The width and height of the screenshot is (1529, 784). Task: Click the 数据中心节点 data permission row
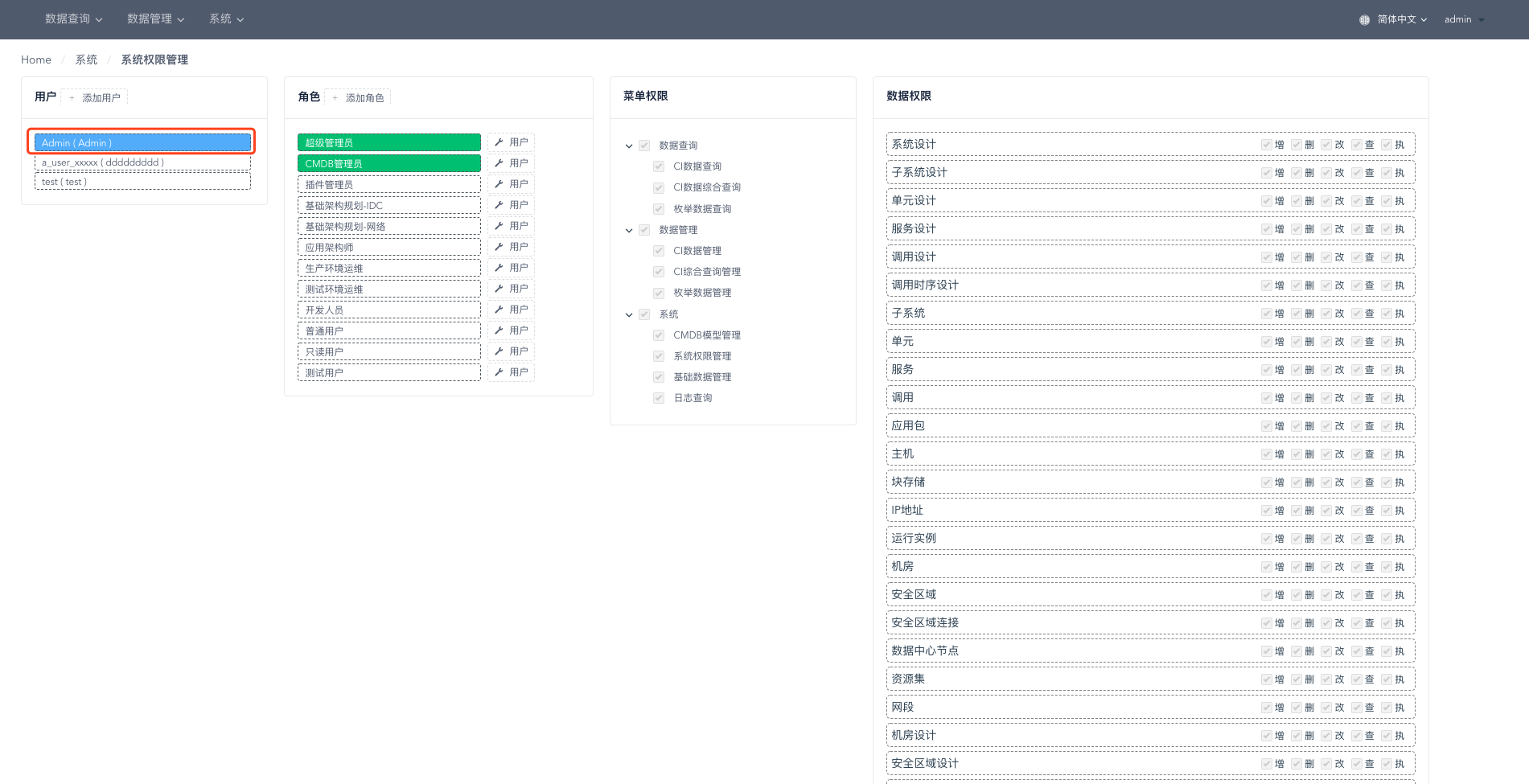(x=1150, y=651)
